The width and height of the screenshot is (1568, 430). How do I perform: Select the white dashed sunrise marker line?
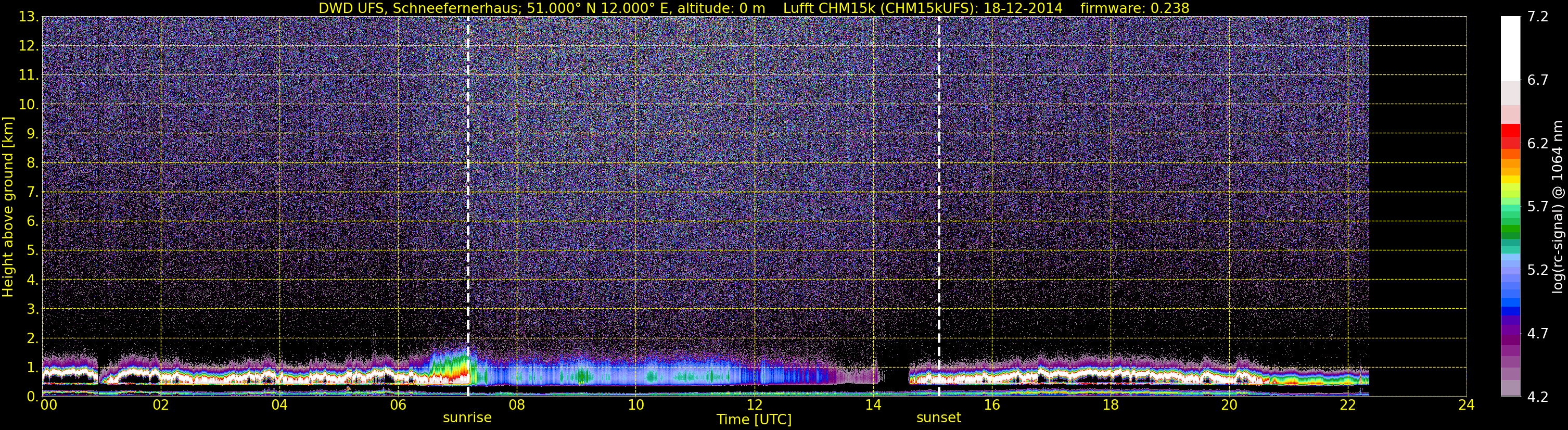[x=467, y=207]
